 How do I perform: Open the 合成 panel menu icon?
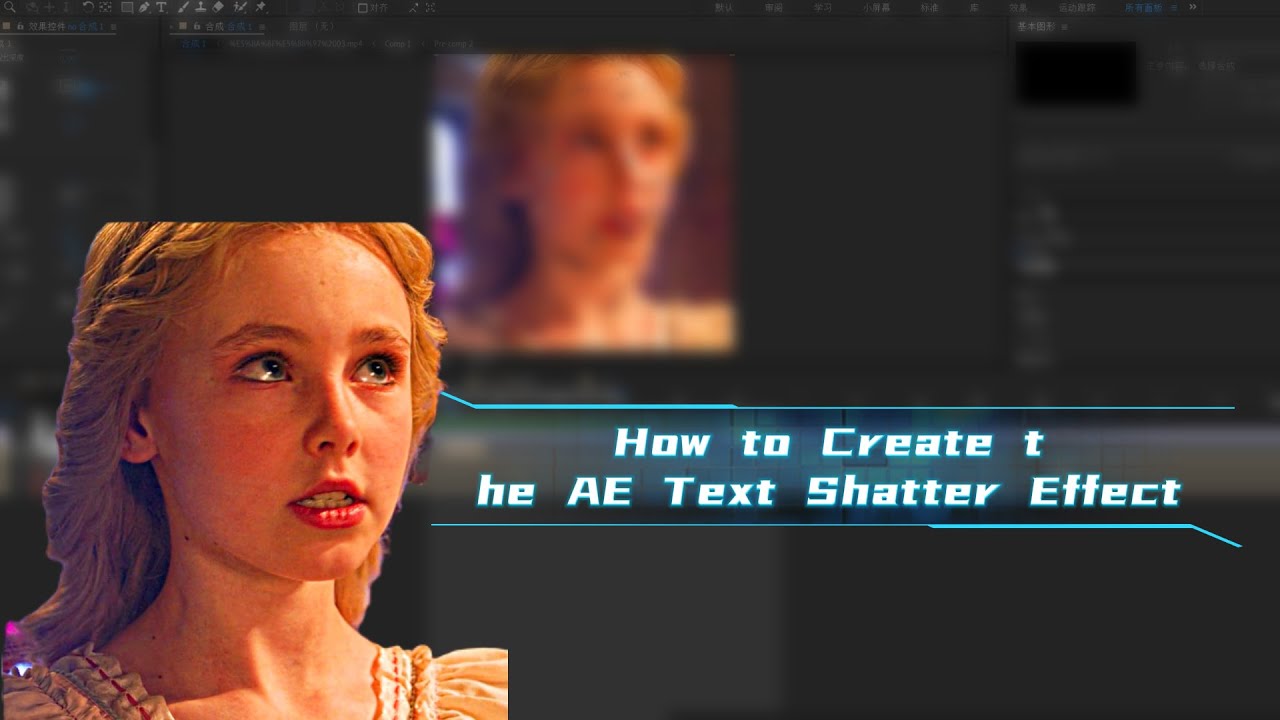click(262, 27)
